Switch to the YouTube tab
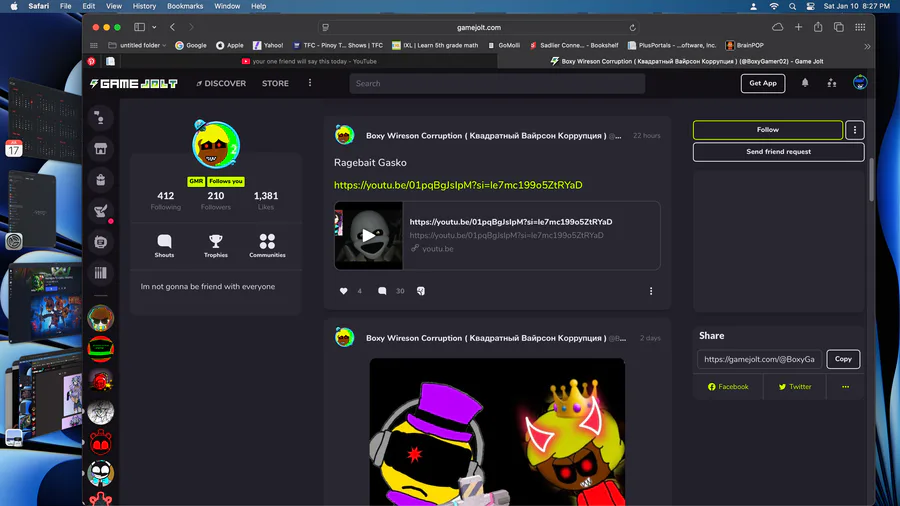900x506 pixels. [x=309, y=61]
